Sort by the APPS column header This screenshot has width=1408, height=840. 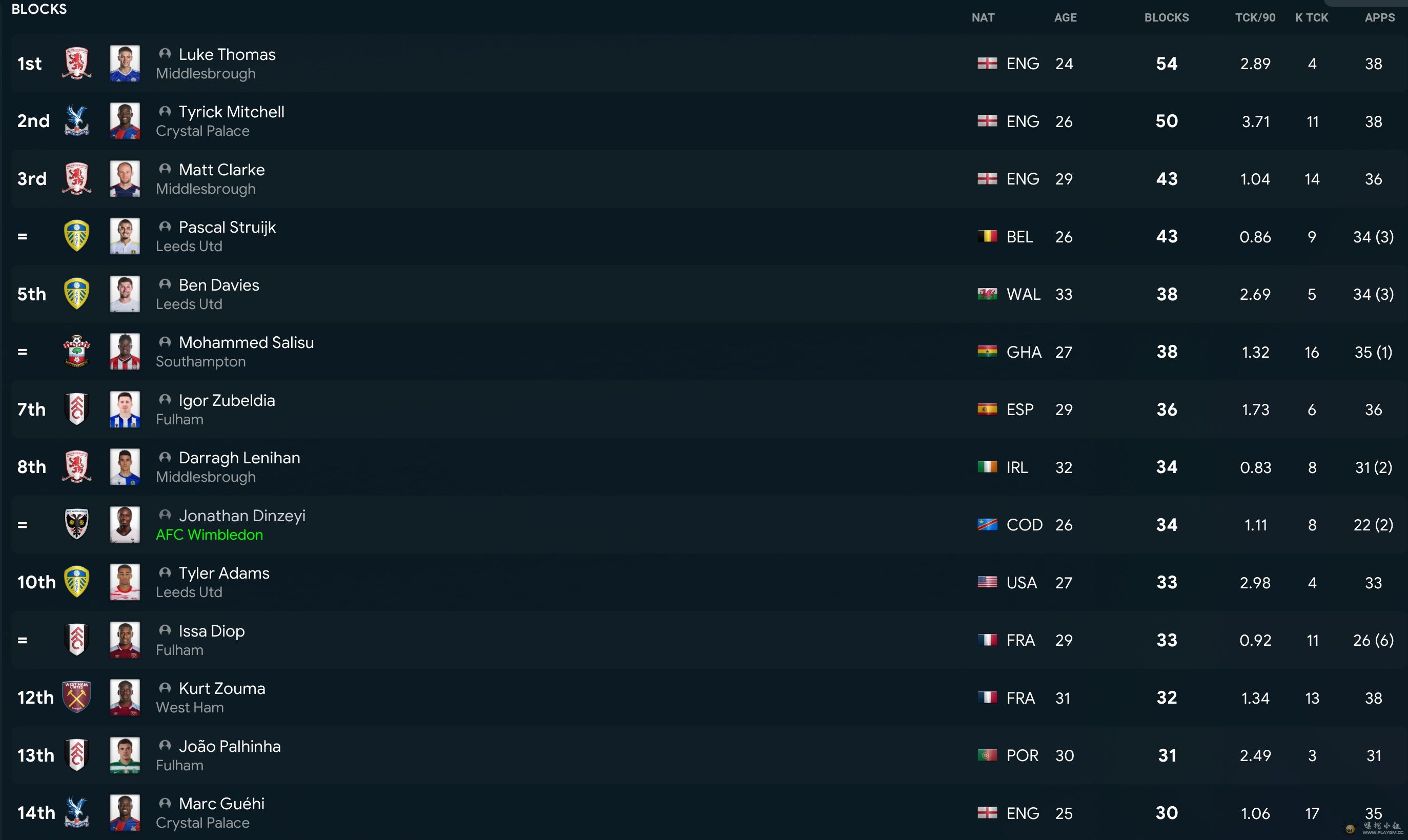point(1379,17)
